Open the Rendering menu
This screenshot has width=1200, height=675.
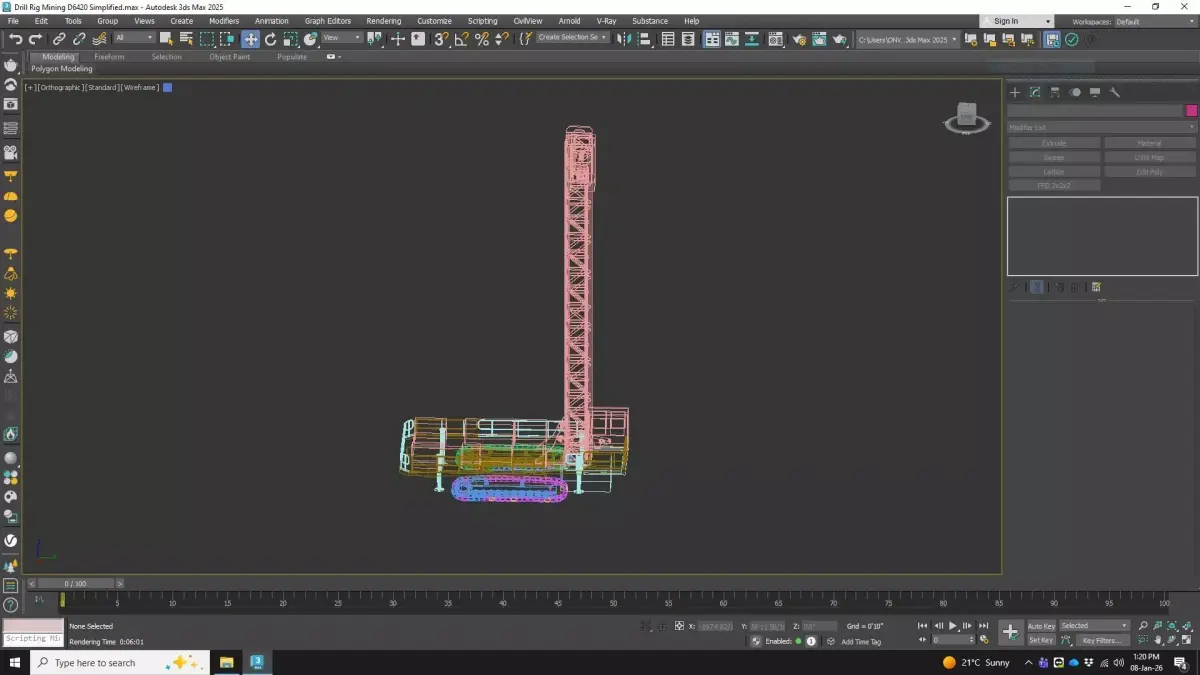(x=383, y=21)
